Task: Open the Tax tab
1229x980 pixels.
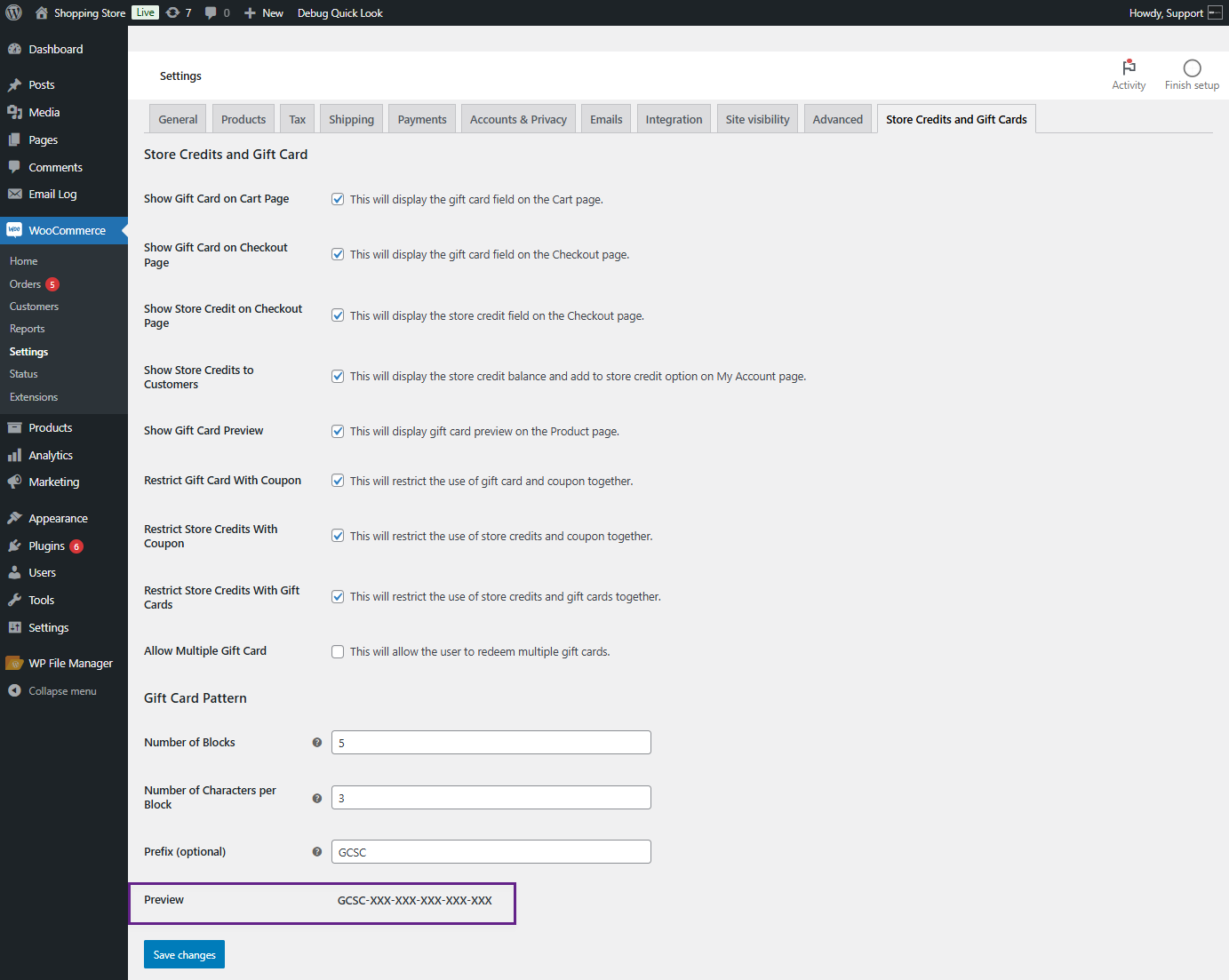Action: click(298, 119)
